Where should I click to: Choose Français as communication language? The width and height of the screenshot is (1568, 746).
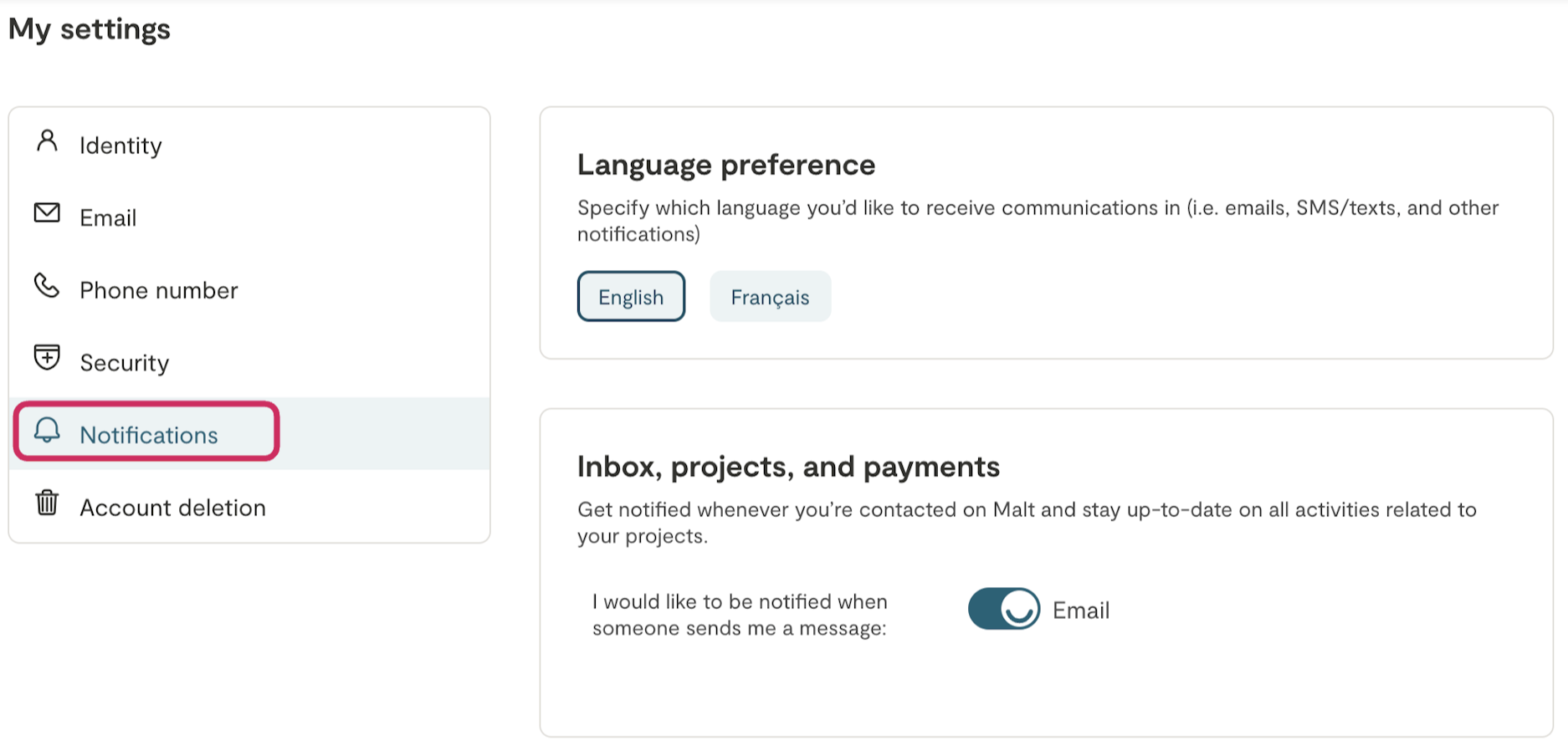tap(770, 297)
